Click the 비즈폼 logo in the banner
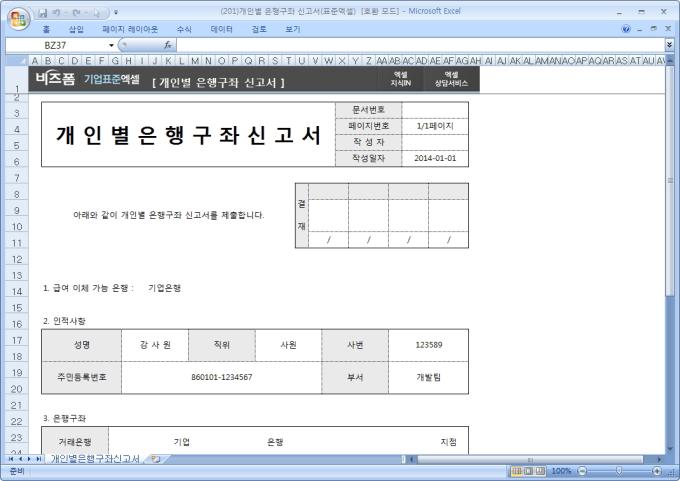This screenshot has height=481, width=680. coord(55,79)
